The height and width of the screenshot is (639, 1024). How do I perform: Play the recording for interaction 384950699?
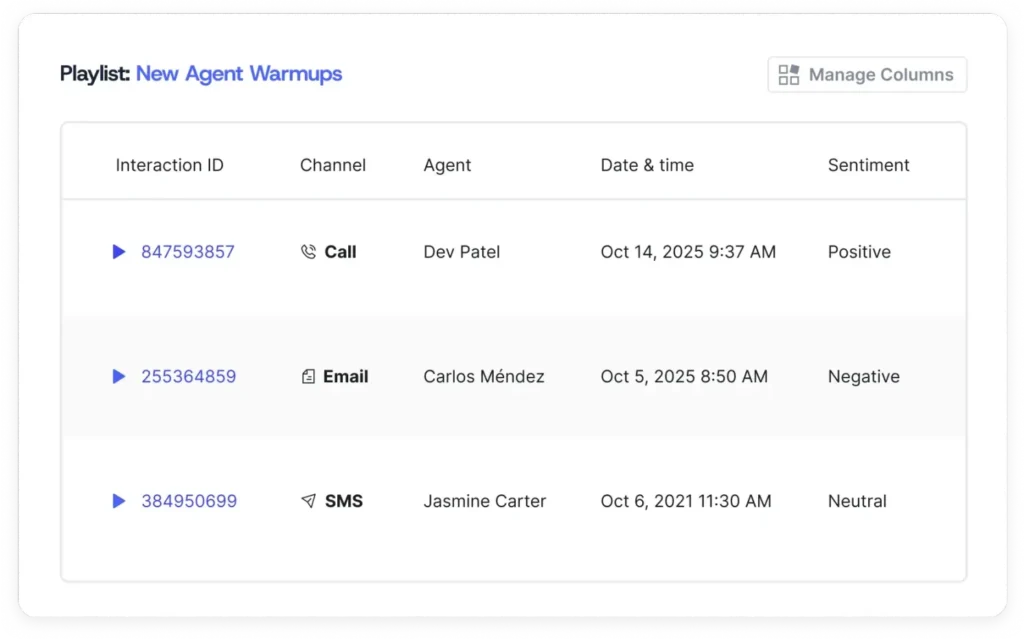click(119, 501)
